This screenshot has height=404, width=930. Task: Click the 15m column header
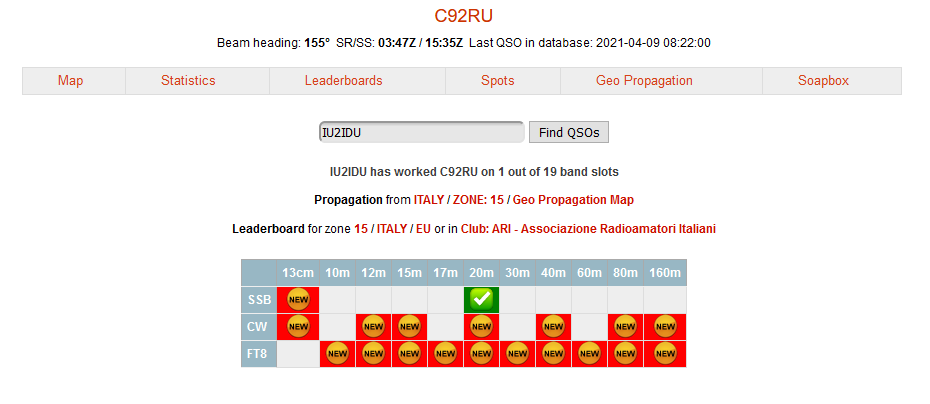coord(409,273)
